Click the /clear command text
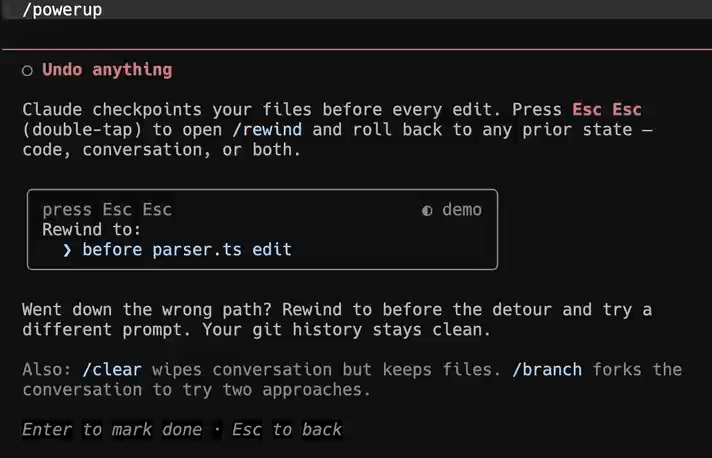The width and height of the screenshot is (712, 458). click(x=112, y=369)
